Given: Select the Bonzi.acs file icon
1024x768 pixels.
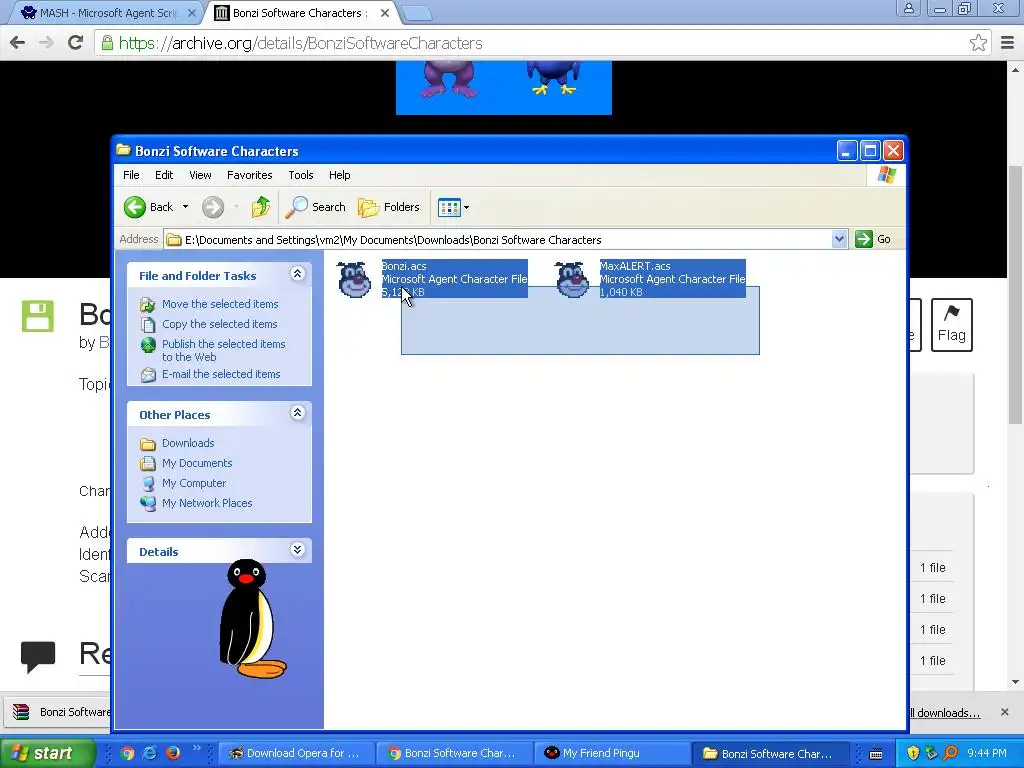Looking at the screenshot, I should [355, 280].
